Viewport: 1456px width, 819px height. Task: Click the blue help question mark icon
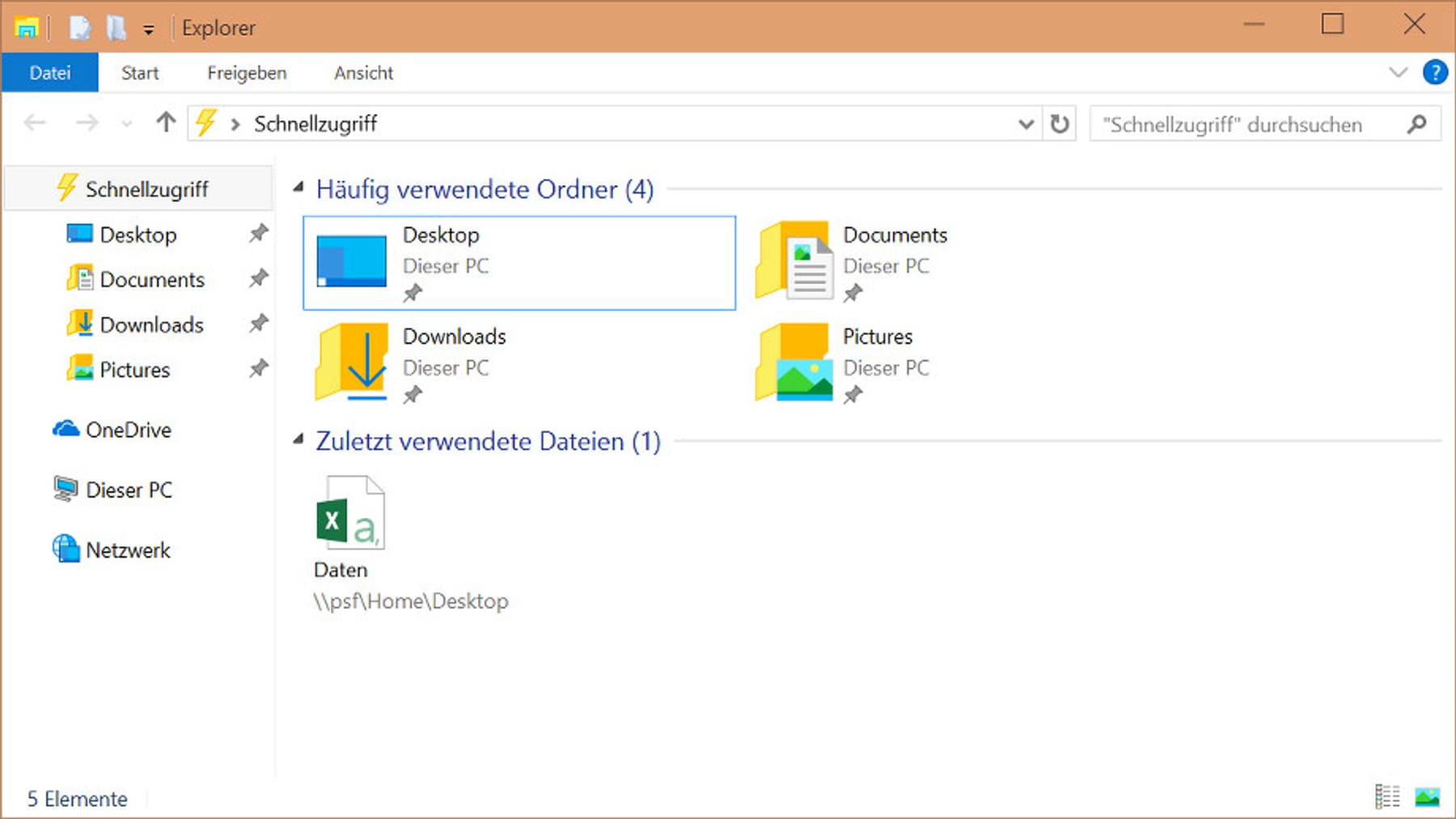(x=1436, y=72)
